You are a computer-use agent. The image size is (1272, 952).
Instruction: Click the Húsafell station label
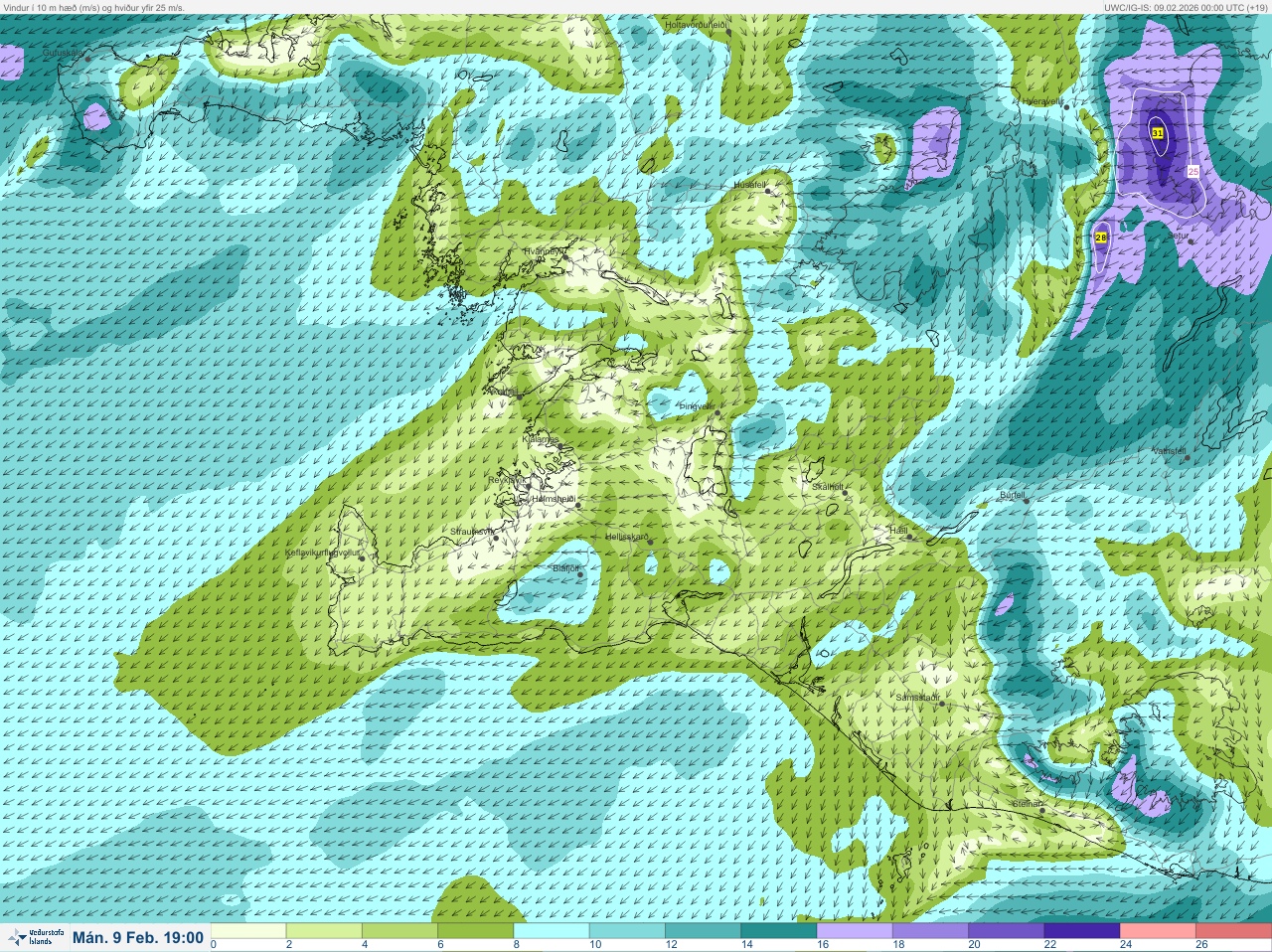pyautogui.click(x=749, y=185)
